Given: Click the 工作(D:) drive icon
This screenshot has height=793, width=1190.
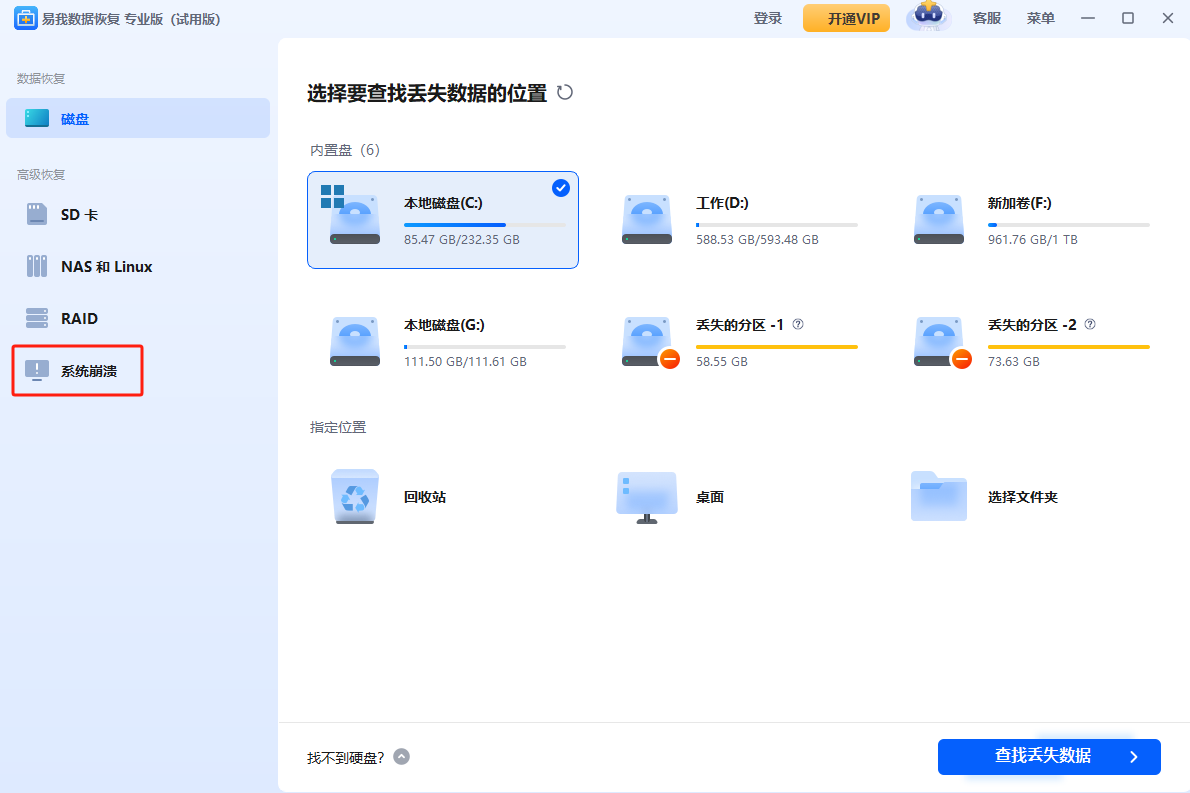Looking at the screenshot, I should pyautogui.click(x=647, y=220).
